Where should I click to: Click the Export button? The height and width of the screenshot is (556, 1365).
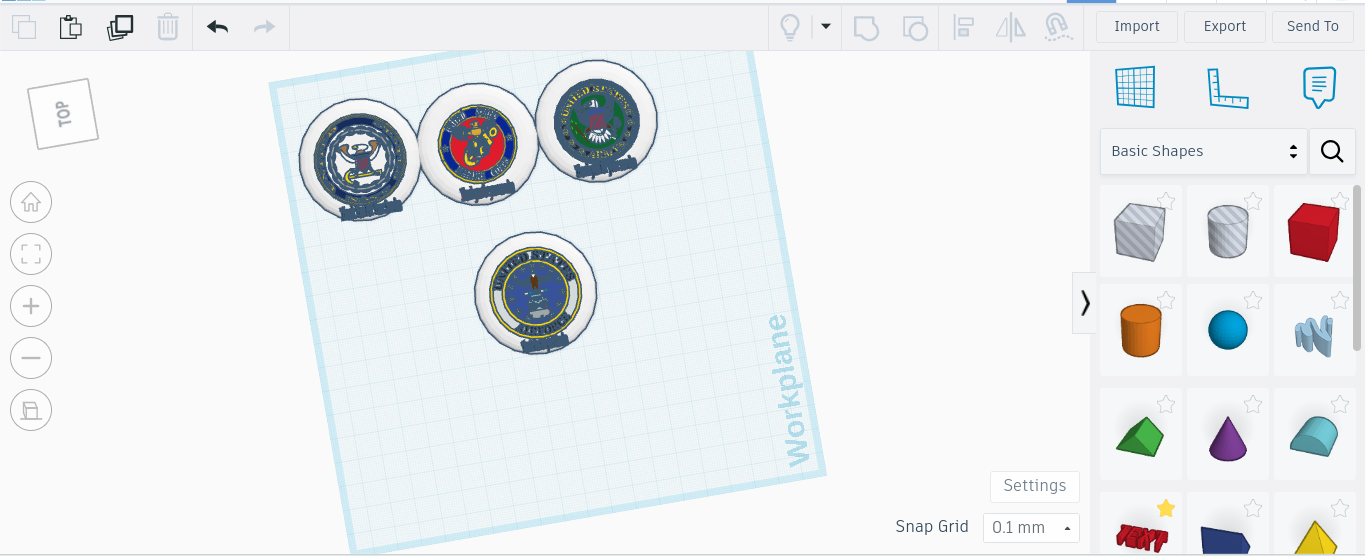coord(1225,27)
